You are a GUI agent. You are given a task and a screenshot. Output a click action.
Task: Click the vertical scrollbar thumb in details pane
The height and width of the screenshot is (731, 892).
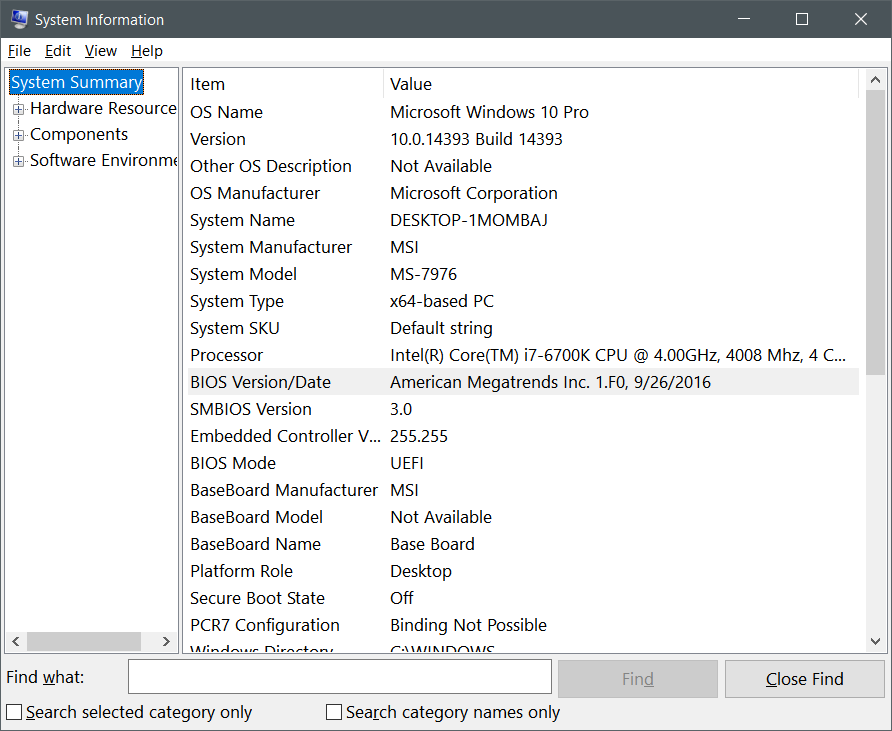click(876, 232)
